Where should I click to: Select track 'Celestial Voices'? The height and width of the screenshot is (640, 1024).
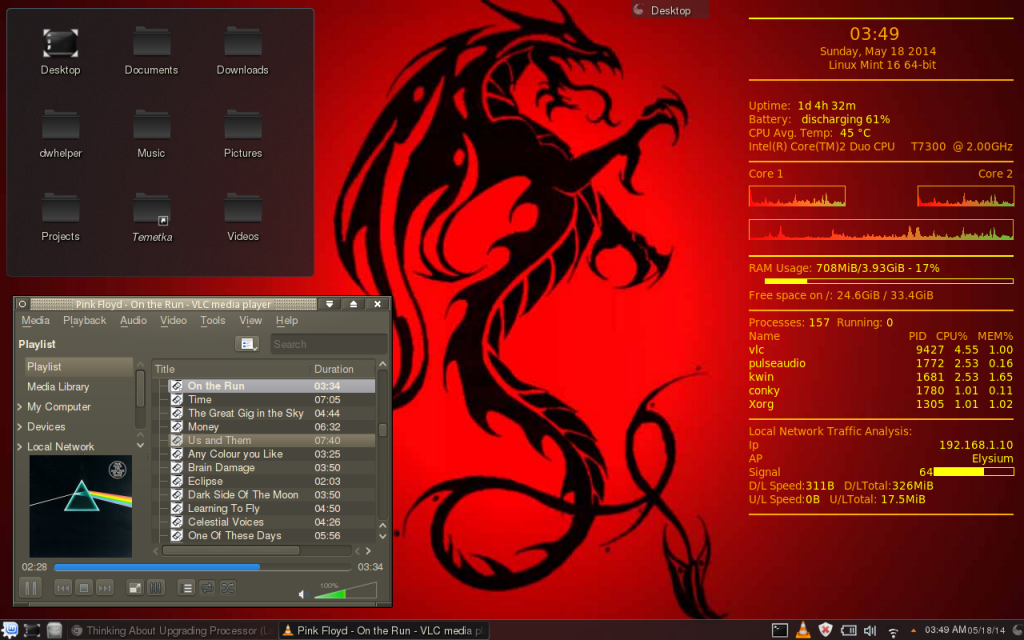(x=272, y=522)
